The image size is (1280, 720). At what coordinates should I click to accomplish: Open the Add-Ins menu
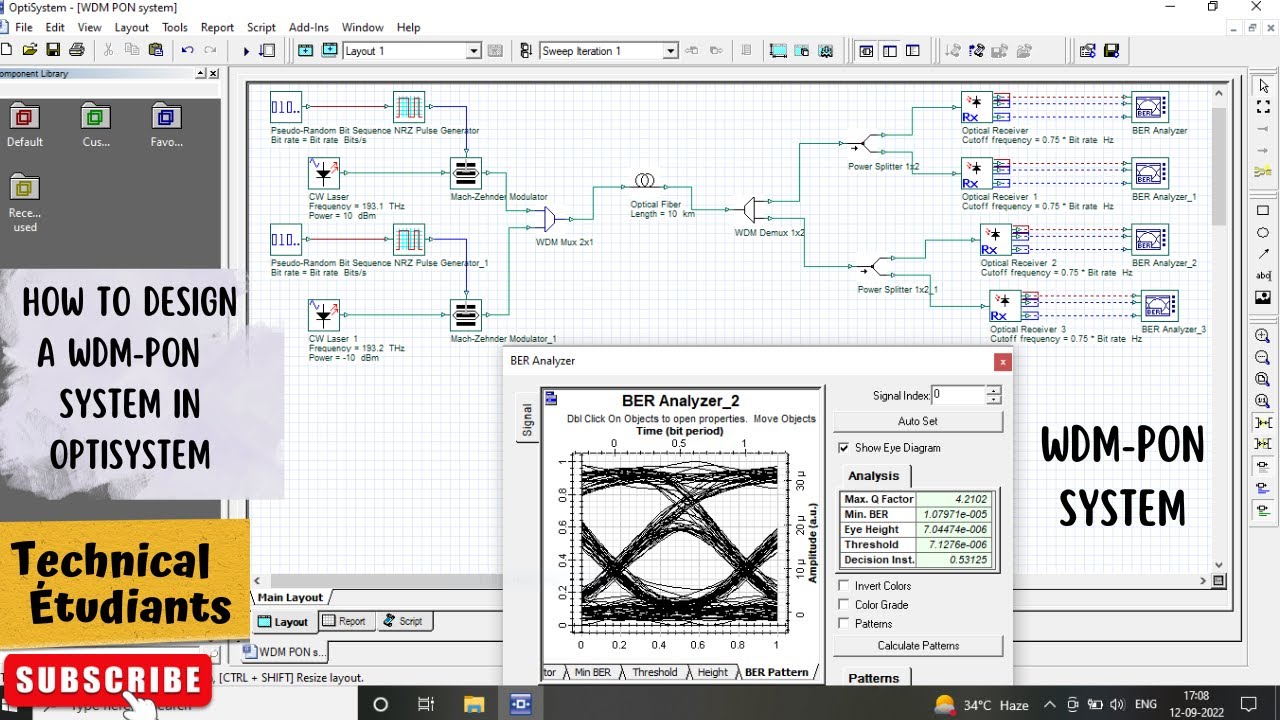point(309,28)
